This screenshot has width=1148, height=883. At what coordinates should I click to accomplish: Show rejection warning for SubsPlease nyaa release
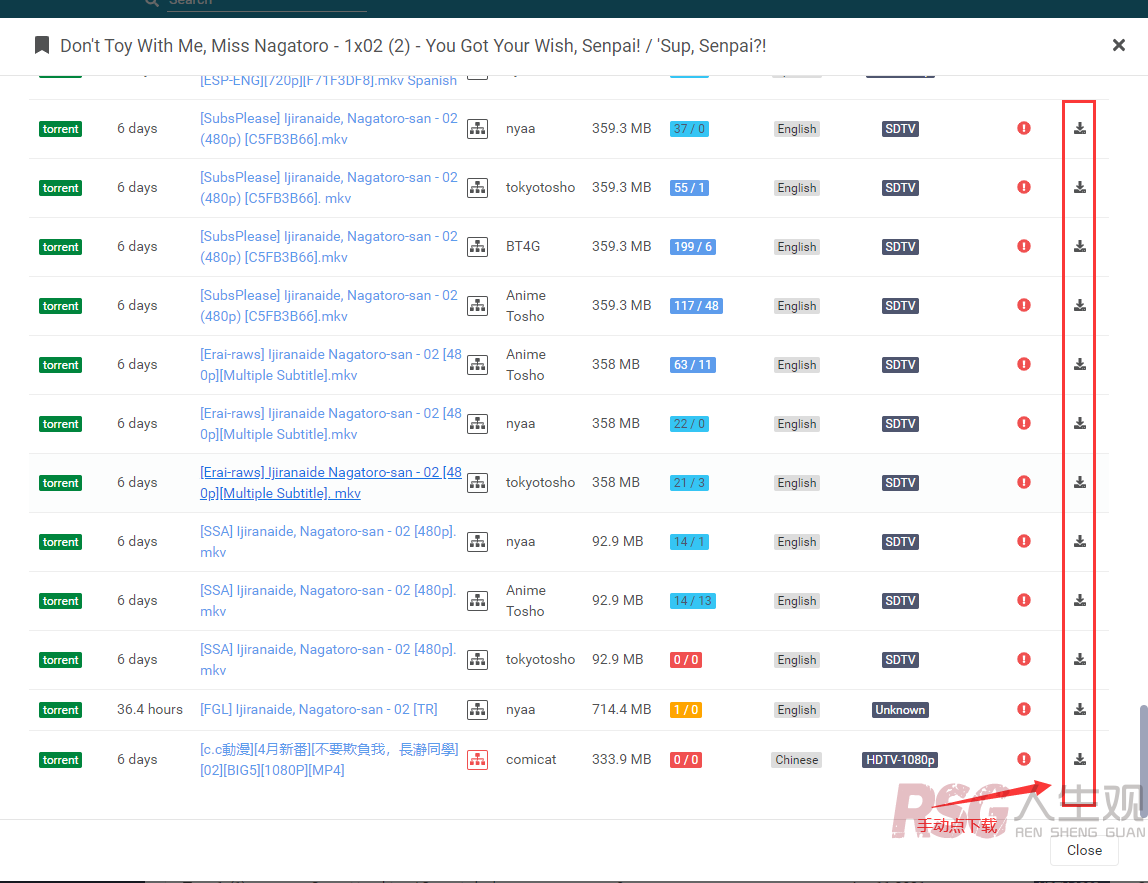1024,128
